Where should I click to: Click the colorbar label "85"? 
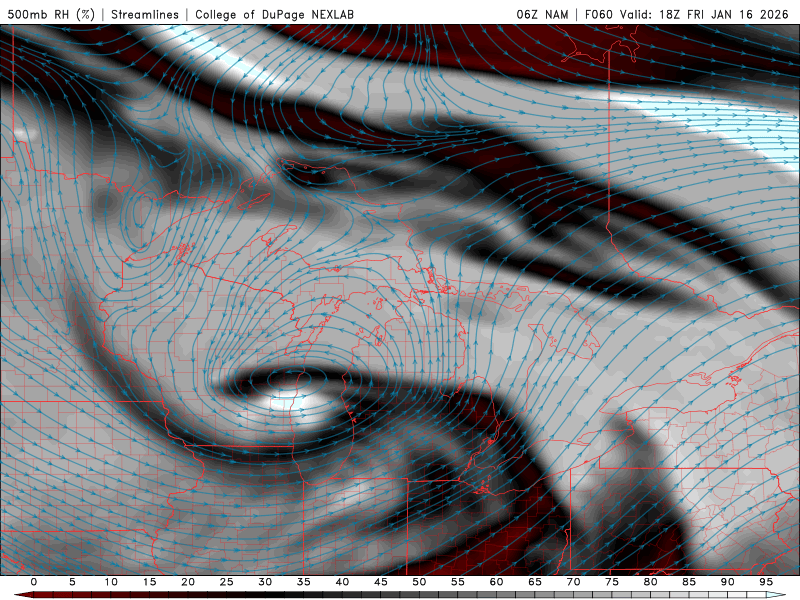tap(689, 582)
